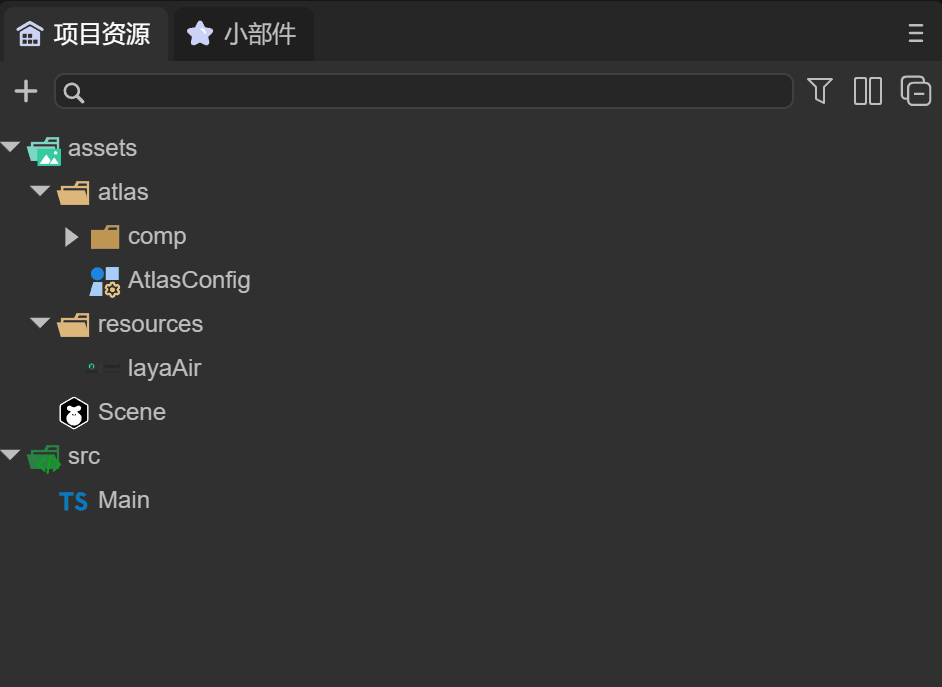Viewport: 942px width, 687px height.
Task: Click the collapse-all icon
Action: [916, 91]
